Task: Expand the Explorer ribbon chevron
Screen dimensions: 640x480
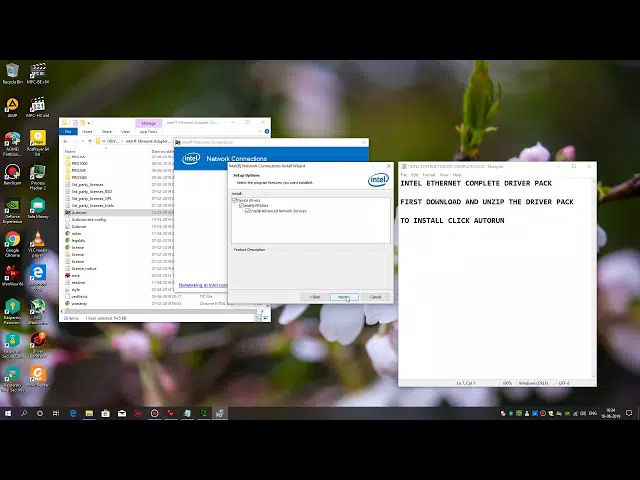Action: point(260,131)
